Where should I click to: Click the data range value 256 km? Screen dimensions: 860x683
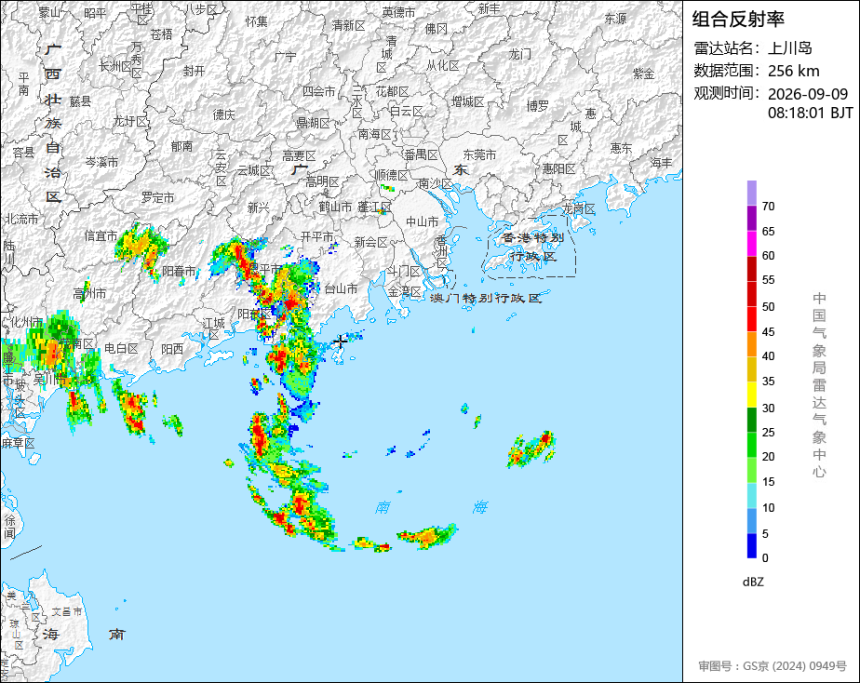[x=794, y=71]
